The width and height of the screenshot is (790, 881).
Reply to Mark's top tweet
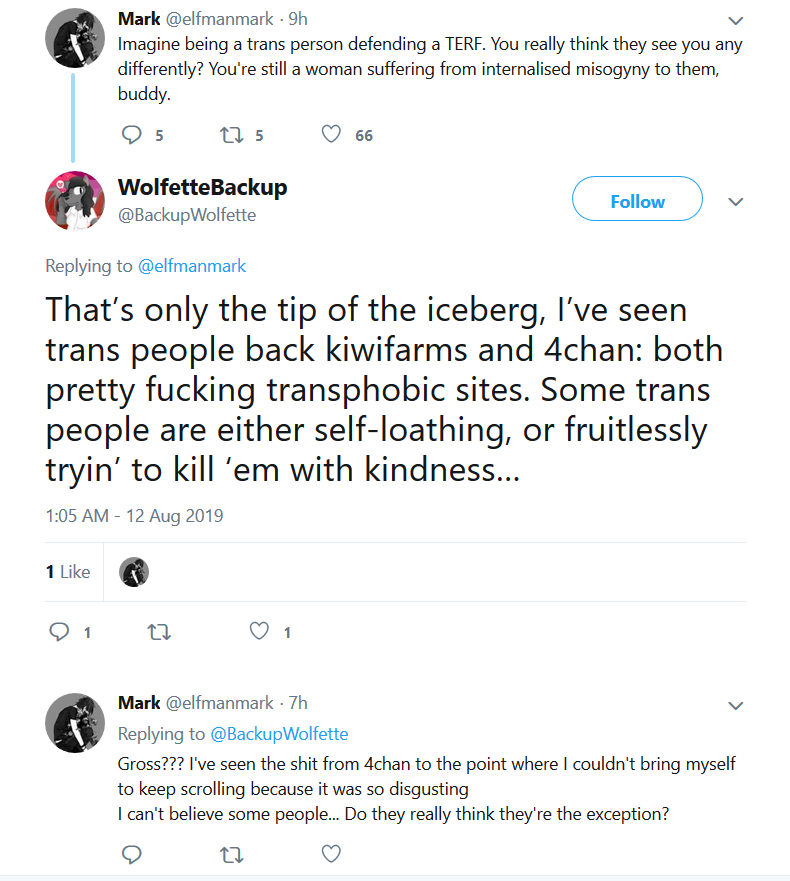131,135
